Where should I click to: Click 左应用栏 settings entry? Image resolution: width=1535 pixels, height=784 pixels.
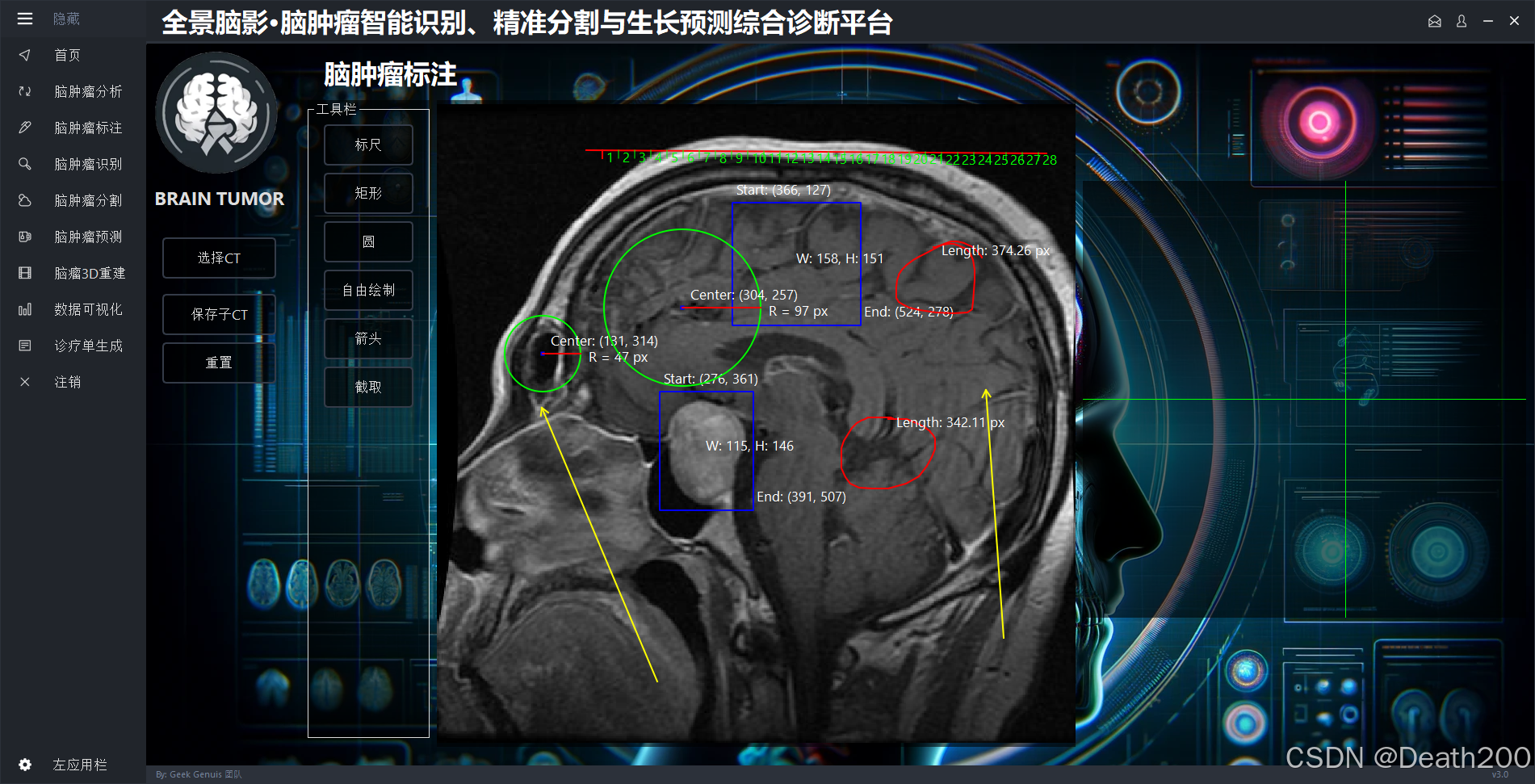pyautogui.click(x=80, y=765)
